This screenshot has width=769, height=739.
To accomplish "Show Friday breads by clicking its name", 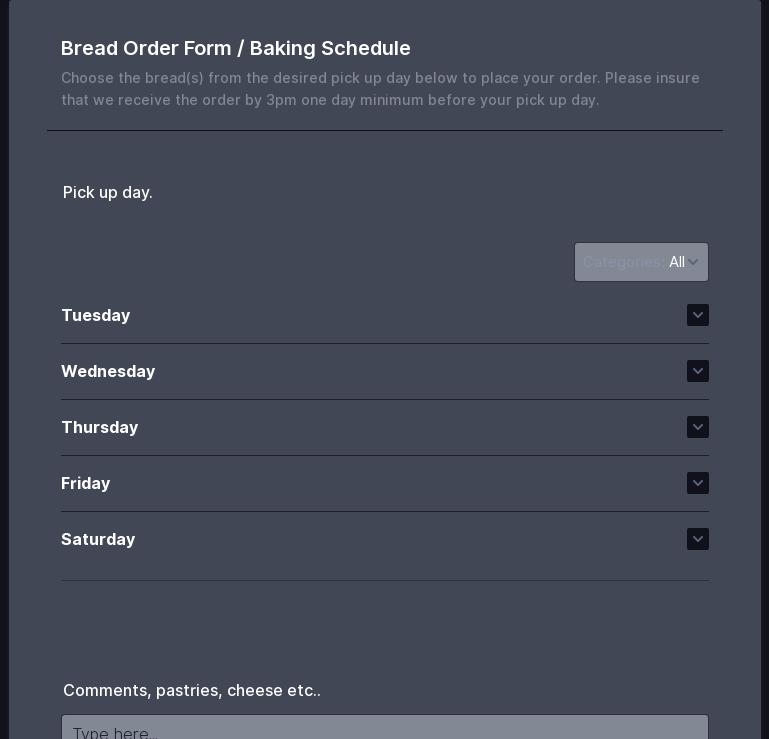I will 86,483.
